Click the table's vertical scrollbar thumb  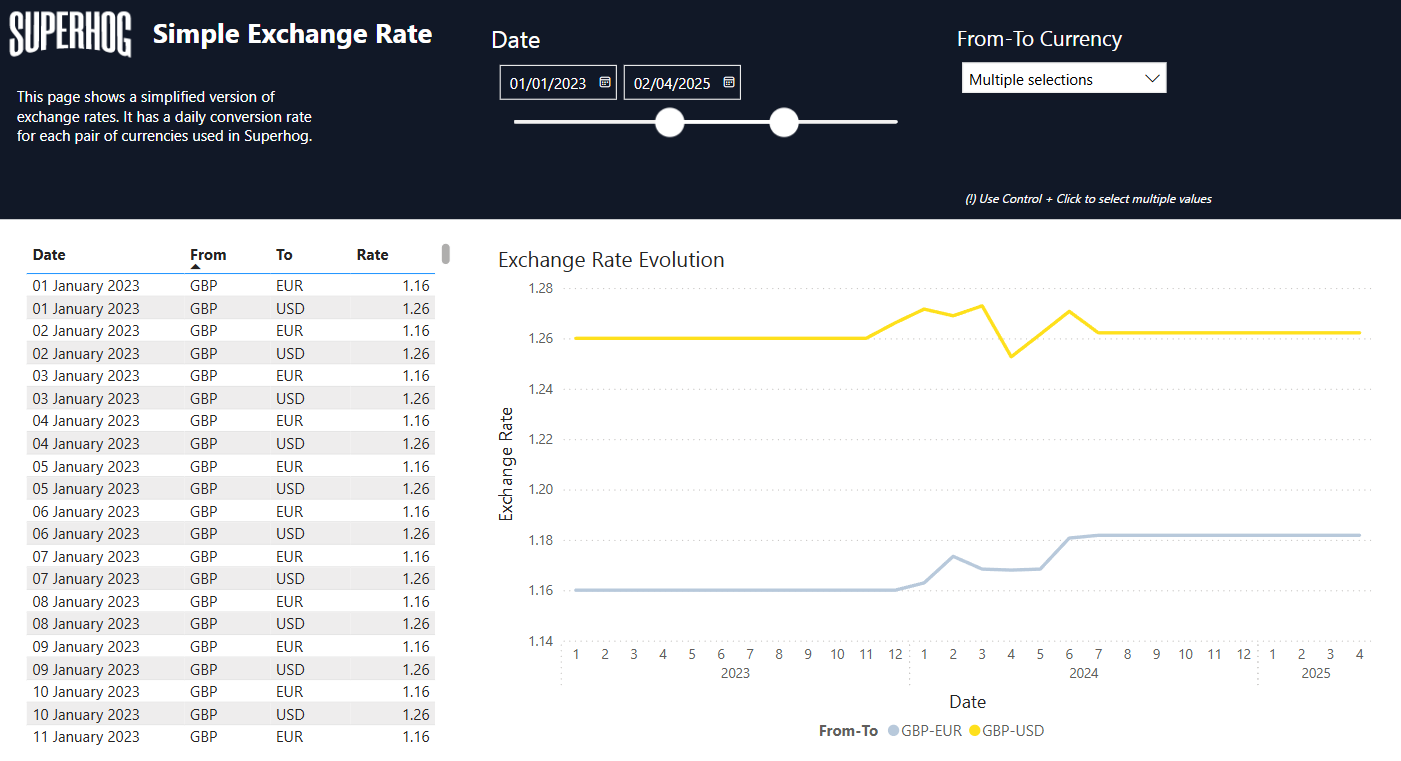click(x=446, y=254)
